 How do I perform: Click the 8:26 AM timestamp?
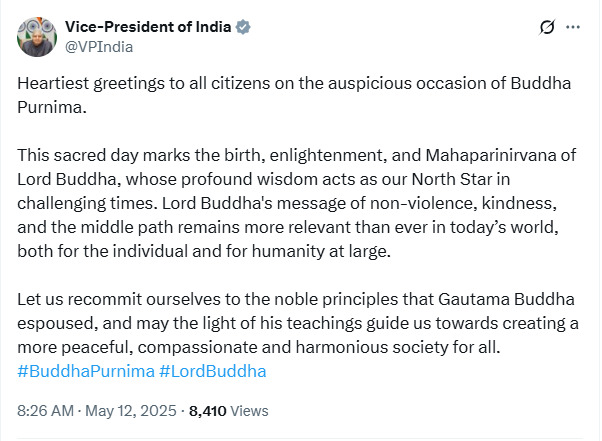tap(45, 411)
